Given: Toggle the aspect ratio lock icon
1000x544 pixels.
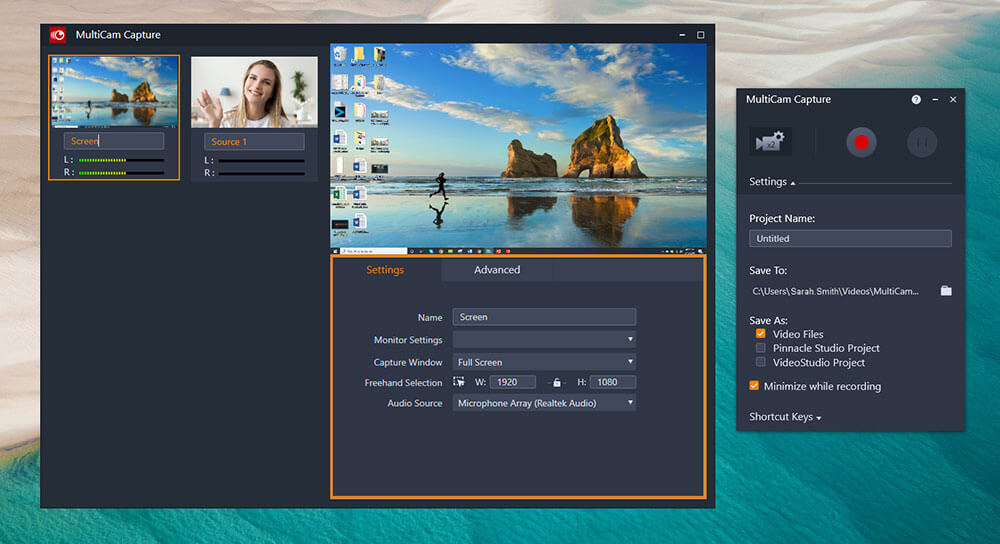Looking at the screenshot, I should 557,383.
